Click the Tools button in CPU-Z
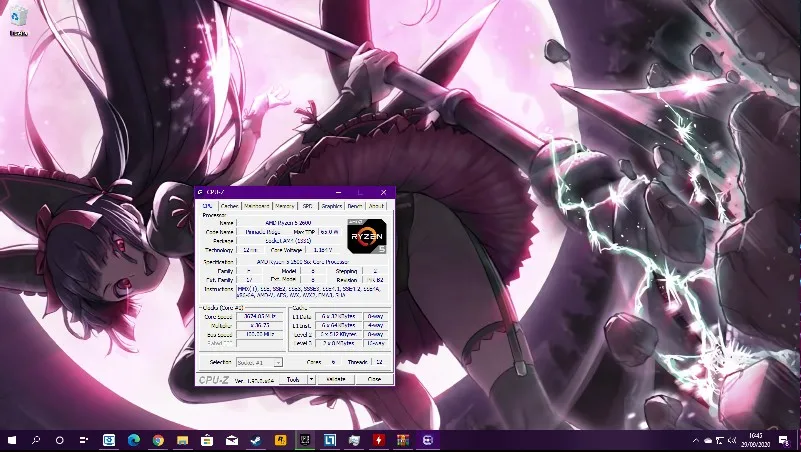 [x=293, y=379]
